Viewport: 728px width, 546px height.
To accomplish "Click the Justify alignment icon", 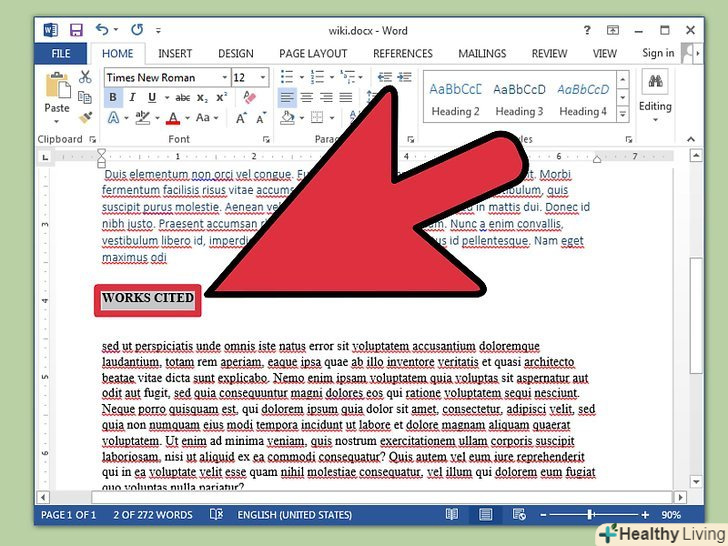I will pyautogui.click(x=345, y=98).
